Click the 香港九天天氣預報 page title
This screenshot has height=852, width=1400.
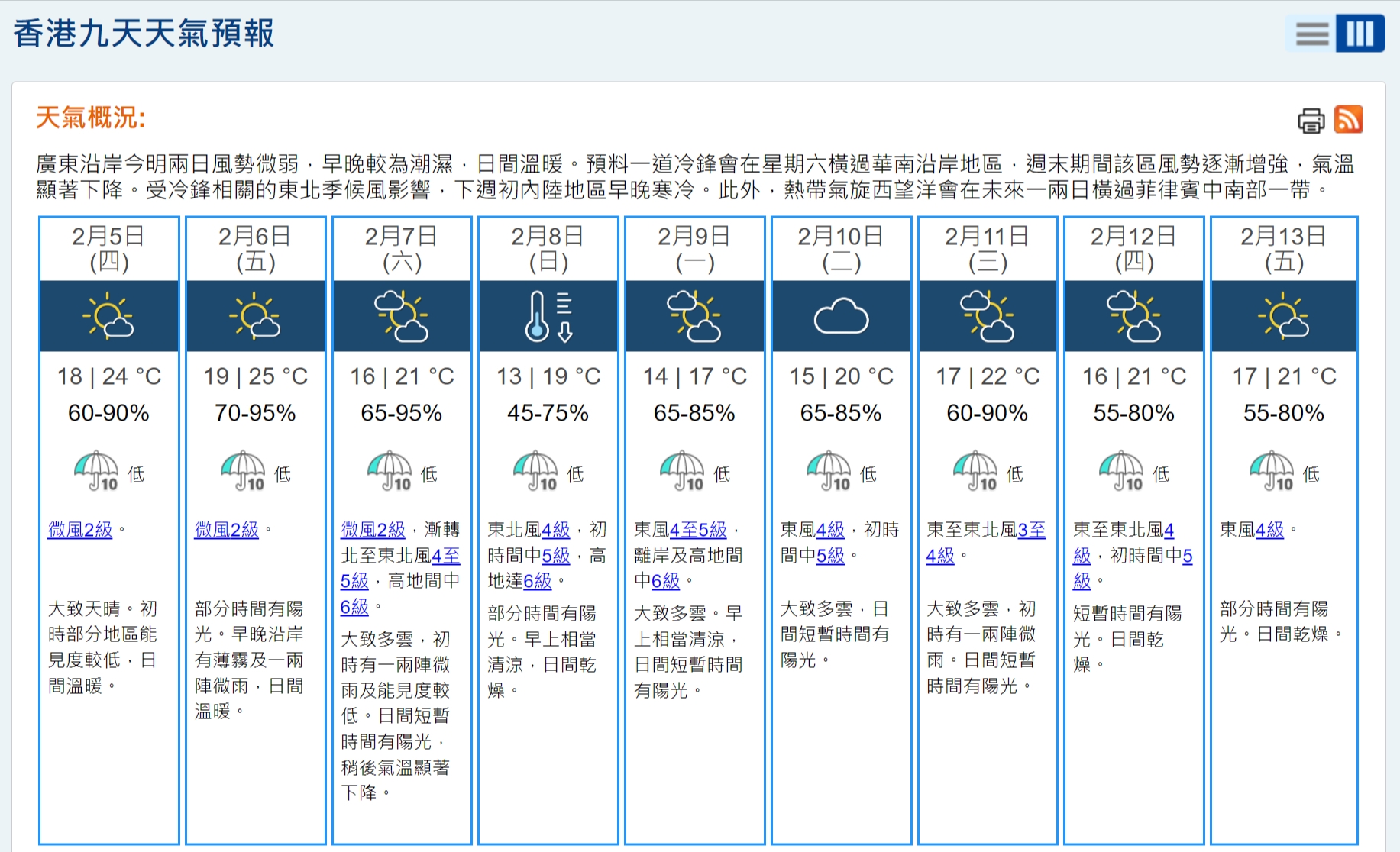tap(142, 32)
